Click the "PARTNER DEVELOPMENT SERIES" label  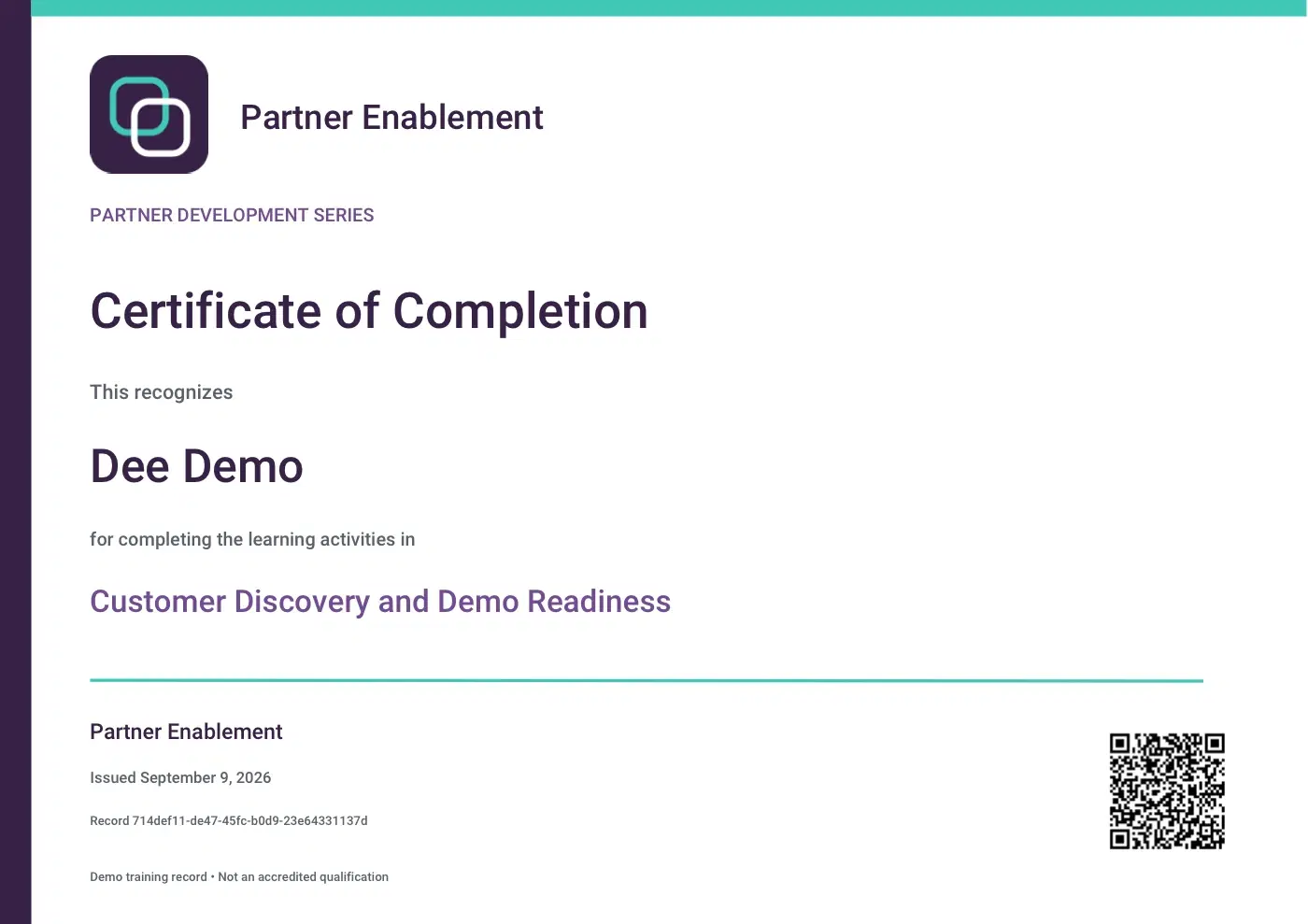tap(232, 216)
